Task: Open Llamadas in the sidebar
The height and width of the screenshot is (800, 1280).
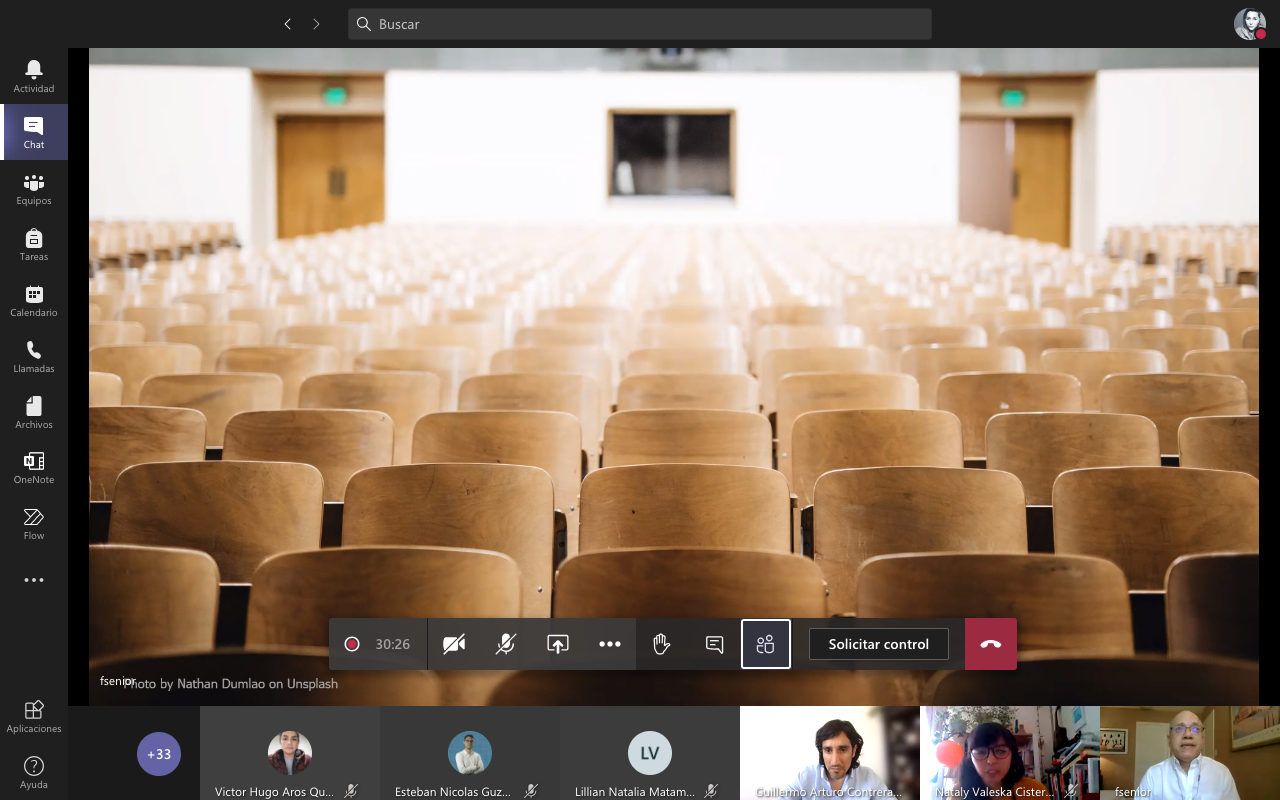Action: point(34,356)
